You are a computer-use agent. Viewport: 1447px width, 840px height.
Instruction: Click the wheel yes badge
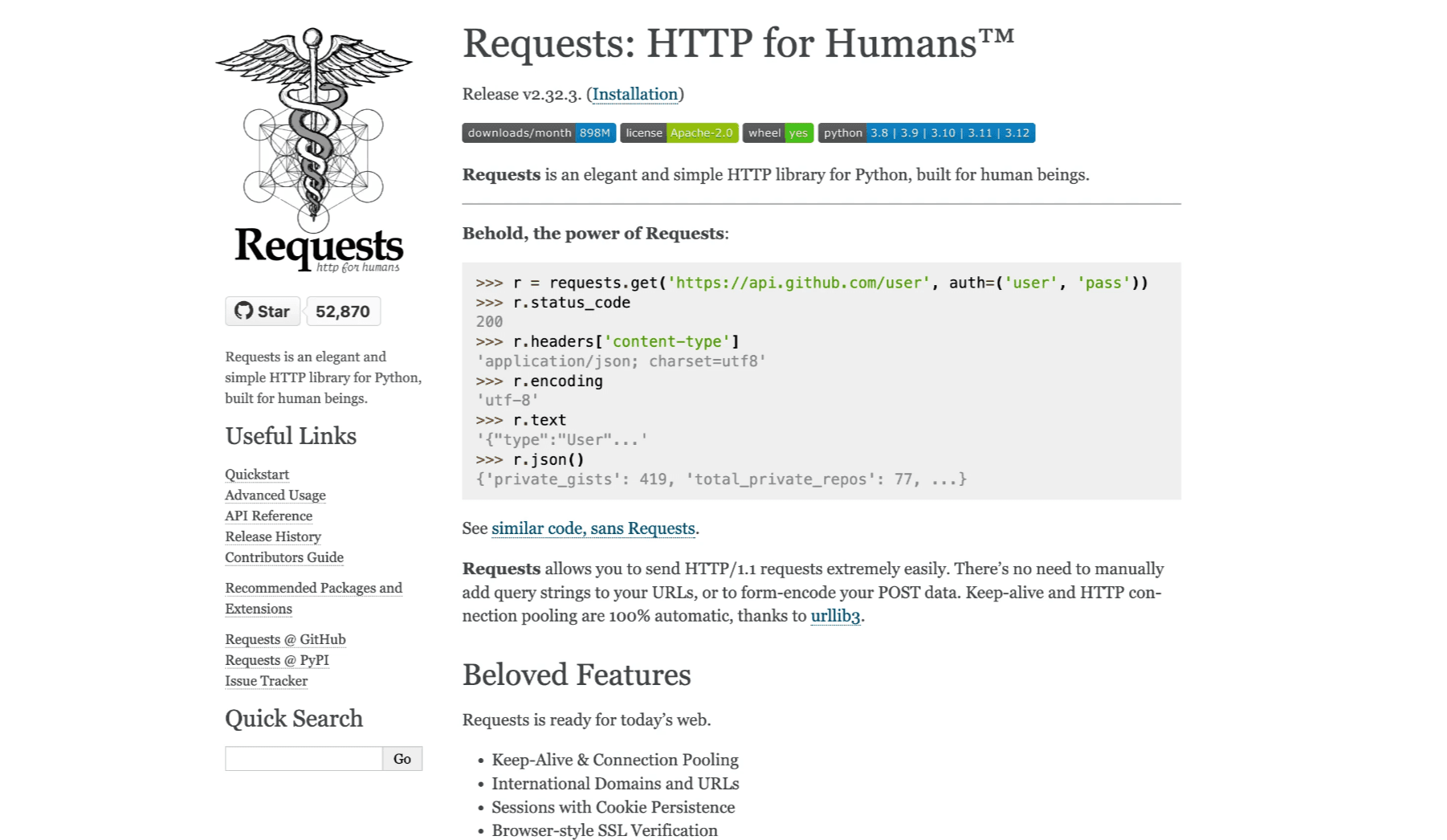click(x=778, y=133)
